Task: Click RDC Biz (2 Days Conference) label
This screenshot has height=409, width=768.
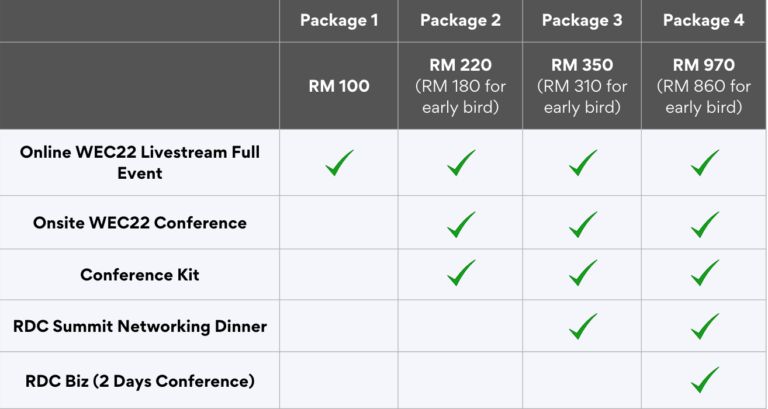Action: (140, 381)
